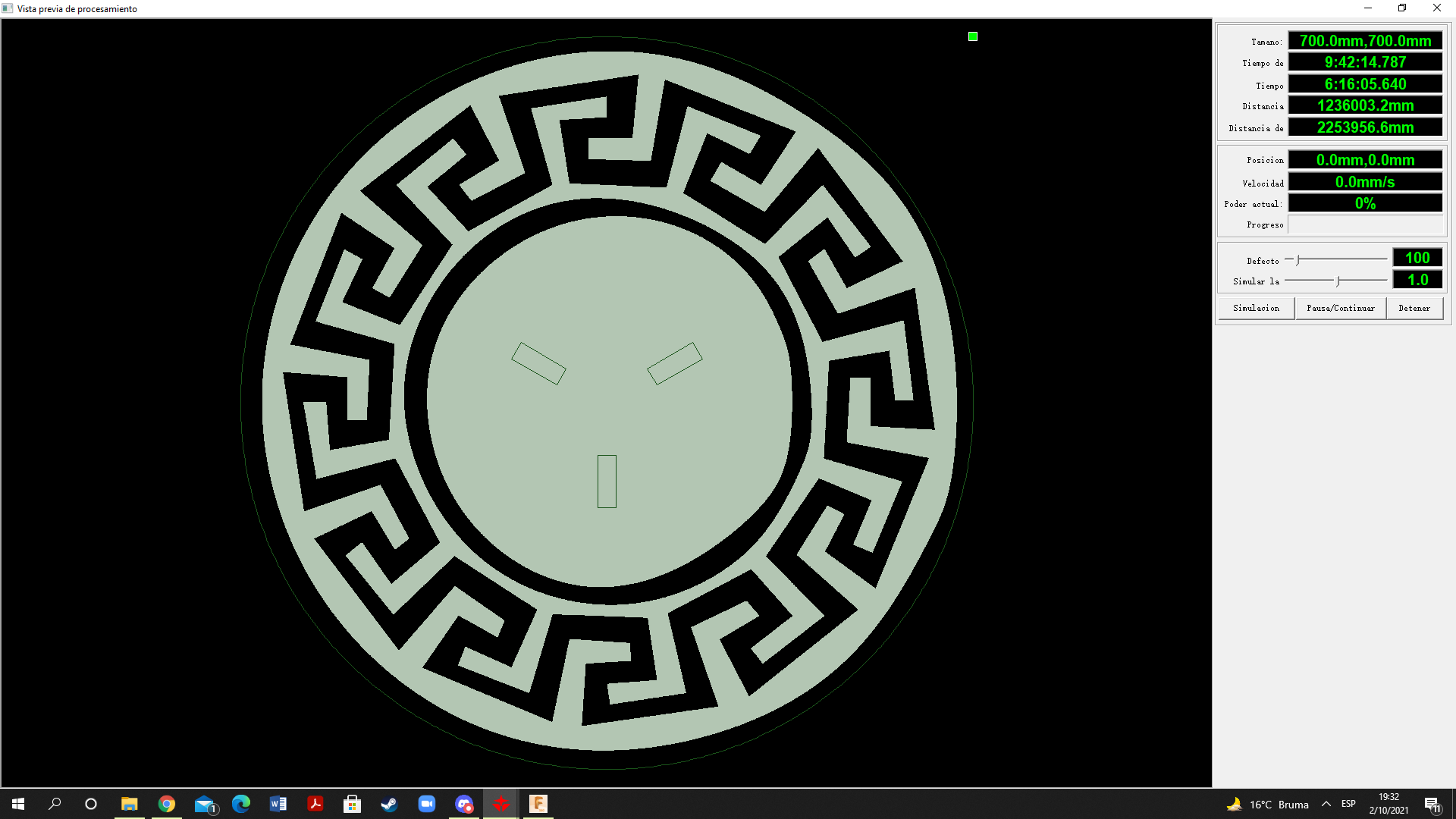Viewport: 1456px width, 819px height.
Task: Select the time value 6:16:05.640
Action: pos(1365,84)
